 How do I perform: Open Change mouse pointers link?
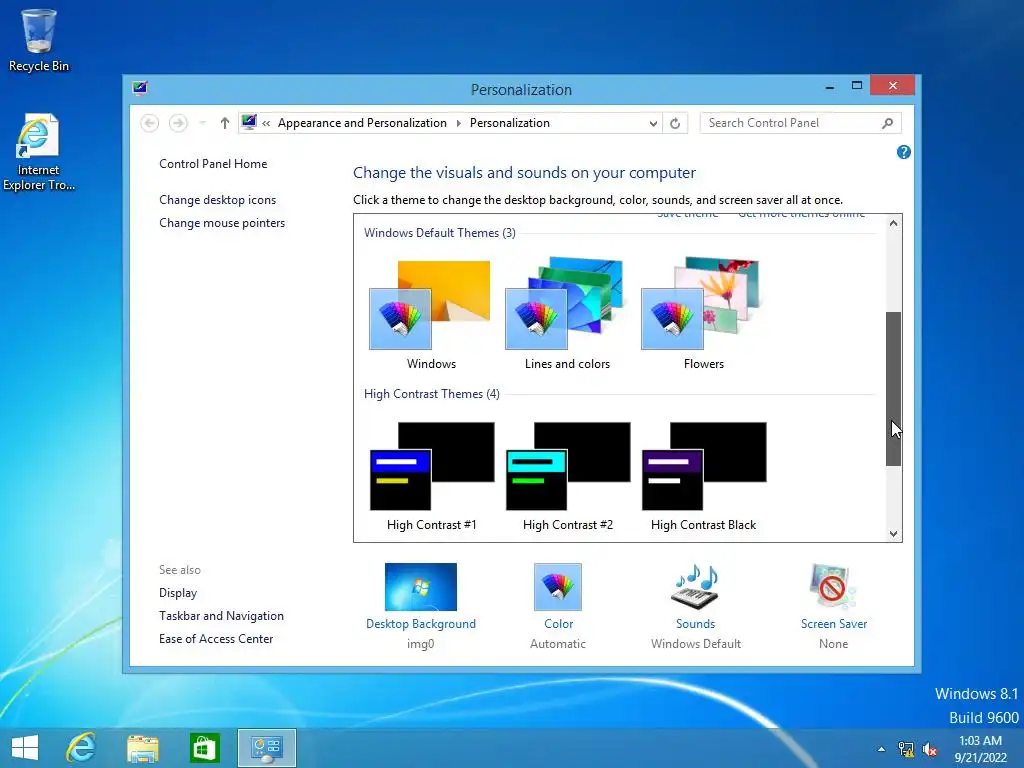[222, 223]
